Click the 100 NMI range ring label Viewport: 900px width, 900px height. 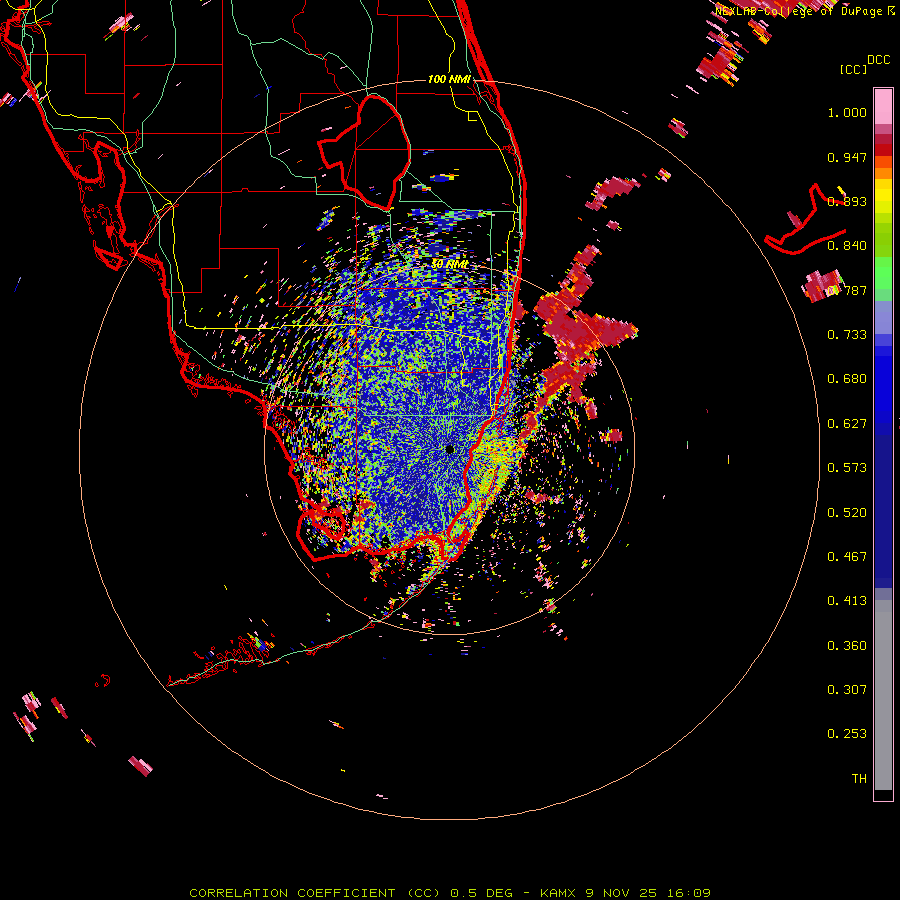tap(449, 79)
